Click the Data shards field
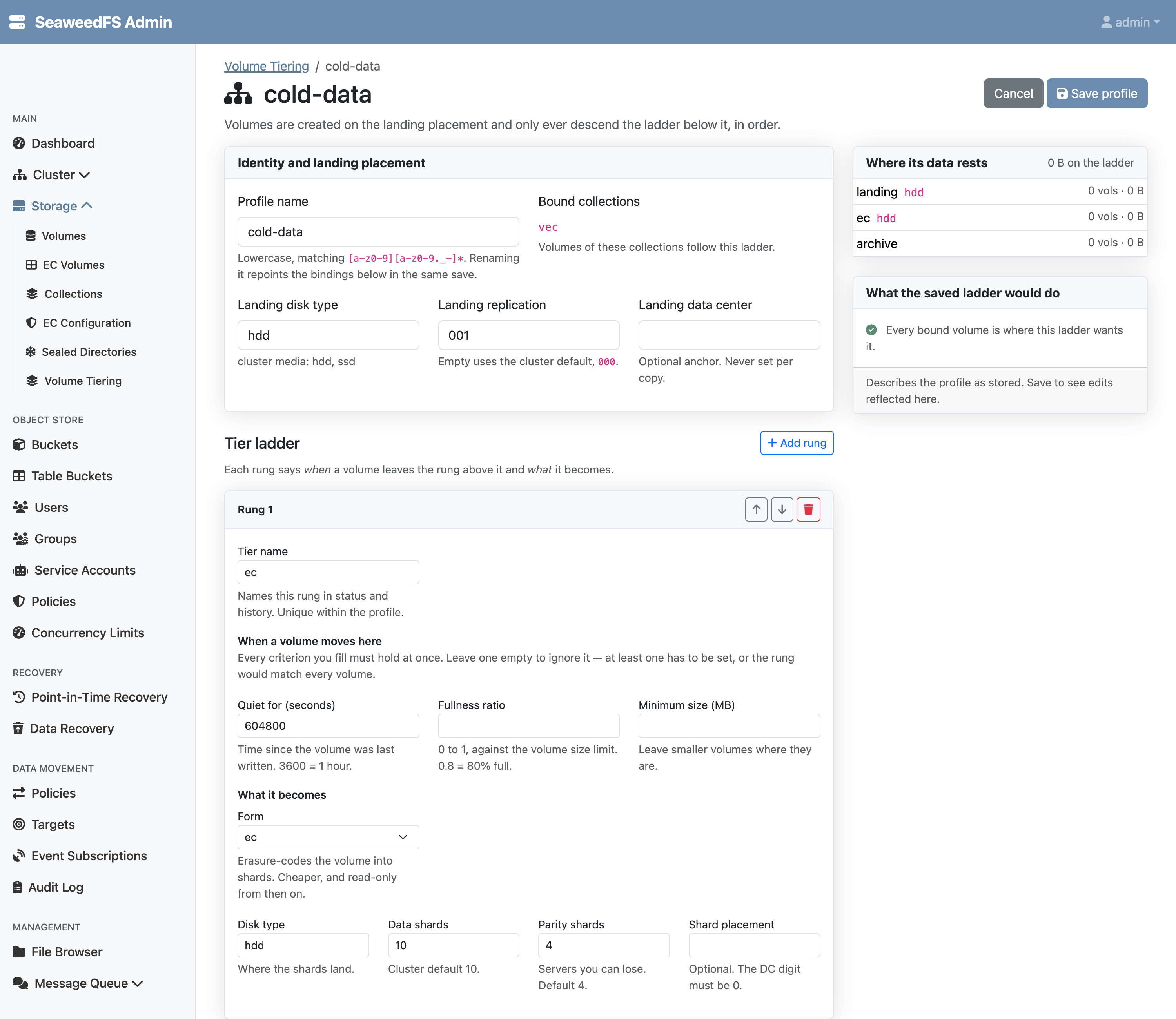The height and width of the screenshot is (1019, 1176). click(x=453, y=945)
